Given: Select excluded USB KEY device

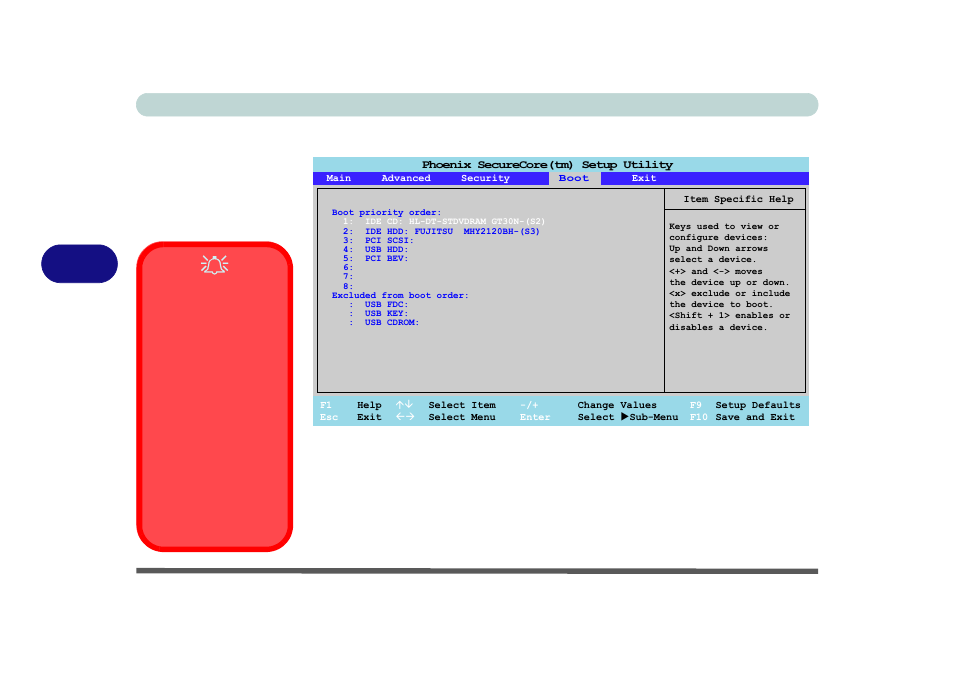Looking at the screenshot, I should click(x=378, y=314).
